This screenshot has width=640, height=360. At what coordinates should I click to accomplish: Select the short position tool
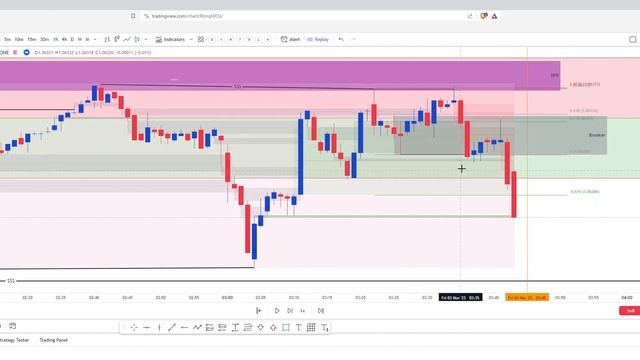coord(222,327)
